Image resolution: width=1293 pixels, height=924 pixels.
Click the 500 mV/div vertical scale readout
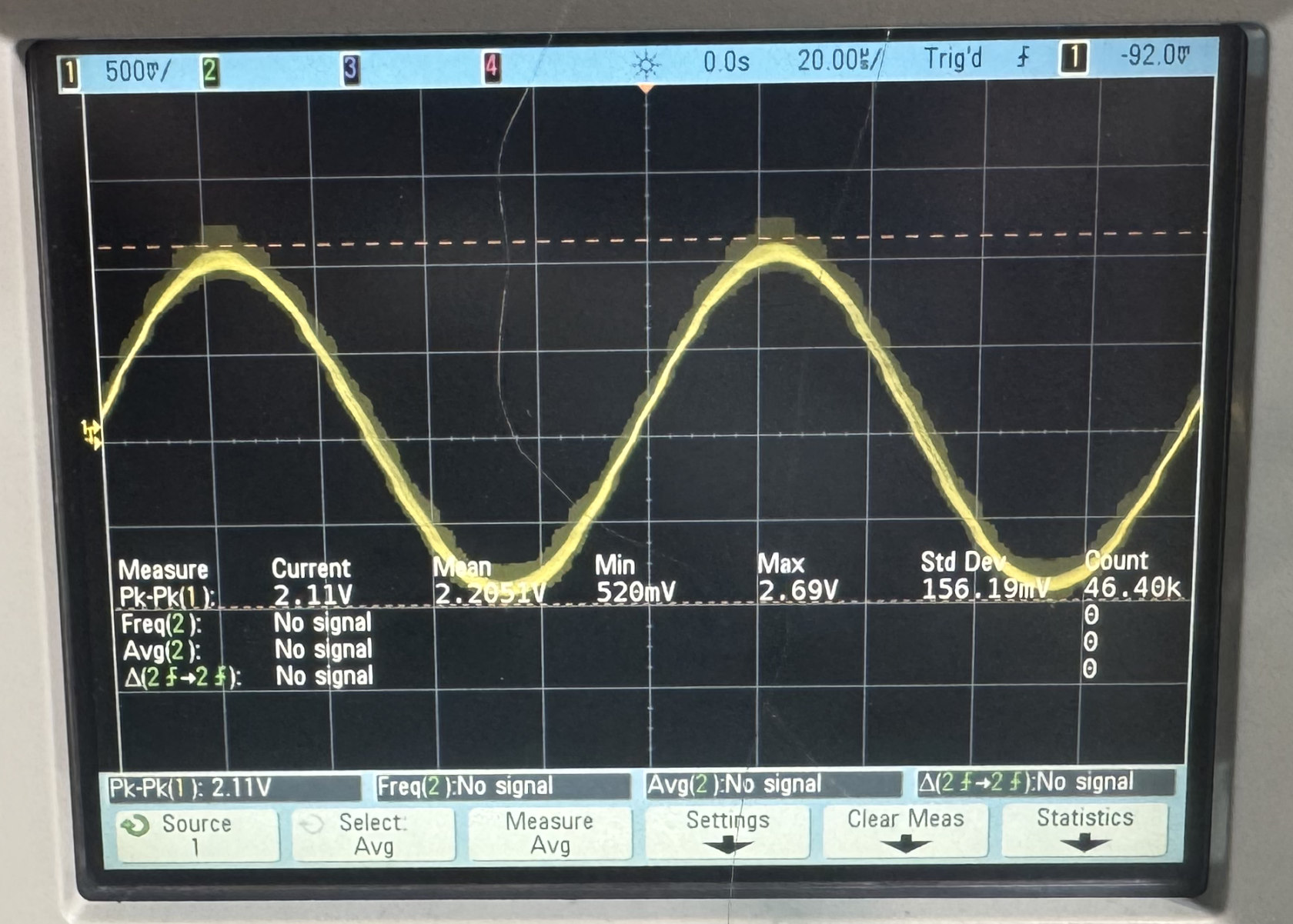(x=138, y=72)
